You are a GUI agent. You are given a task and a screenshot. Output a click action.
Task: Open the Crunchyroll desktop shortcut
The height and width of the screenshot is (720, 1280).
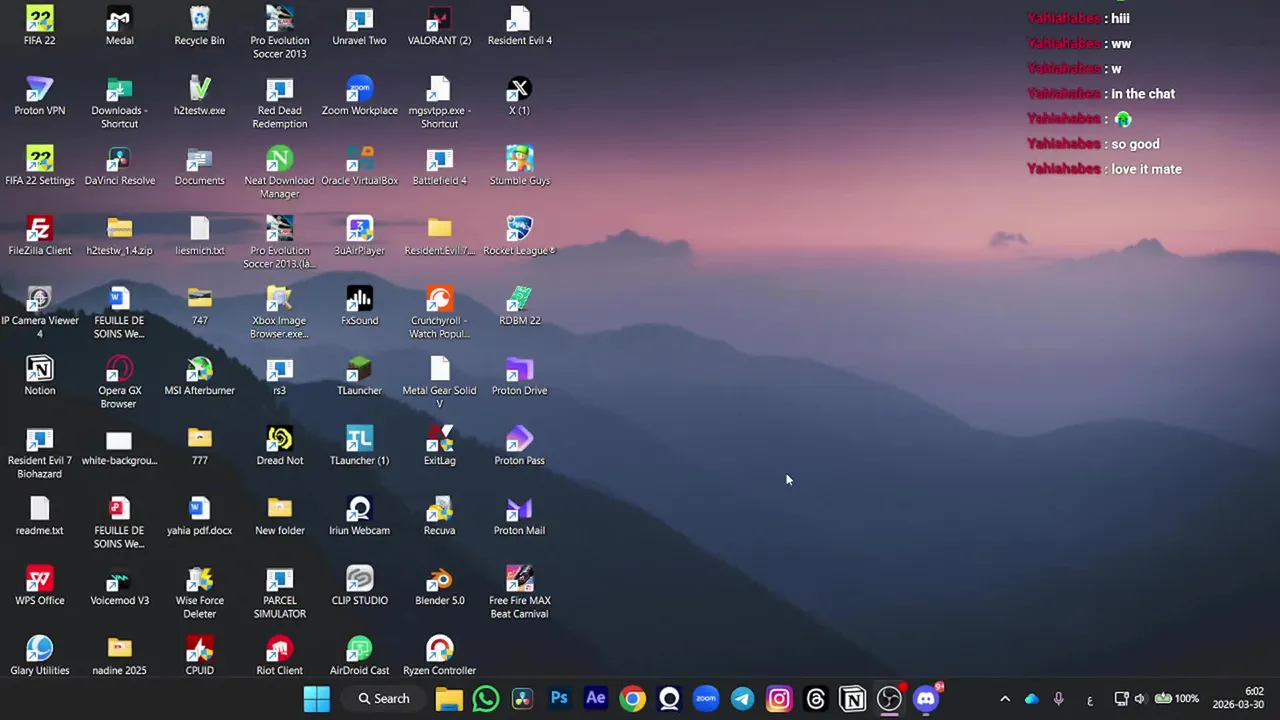tap(439, 313)
